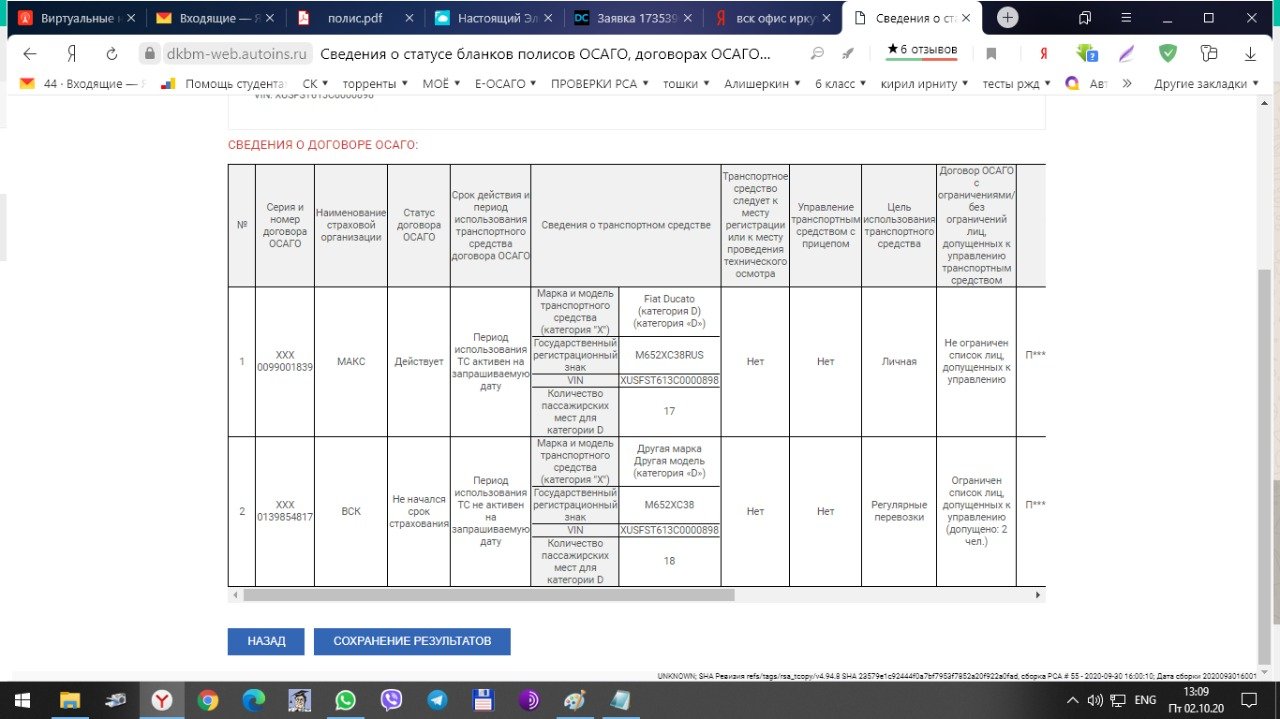Open File Explorer from taskbar
1280x719 pixels.
click(x=70, y=700)
